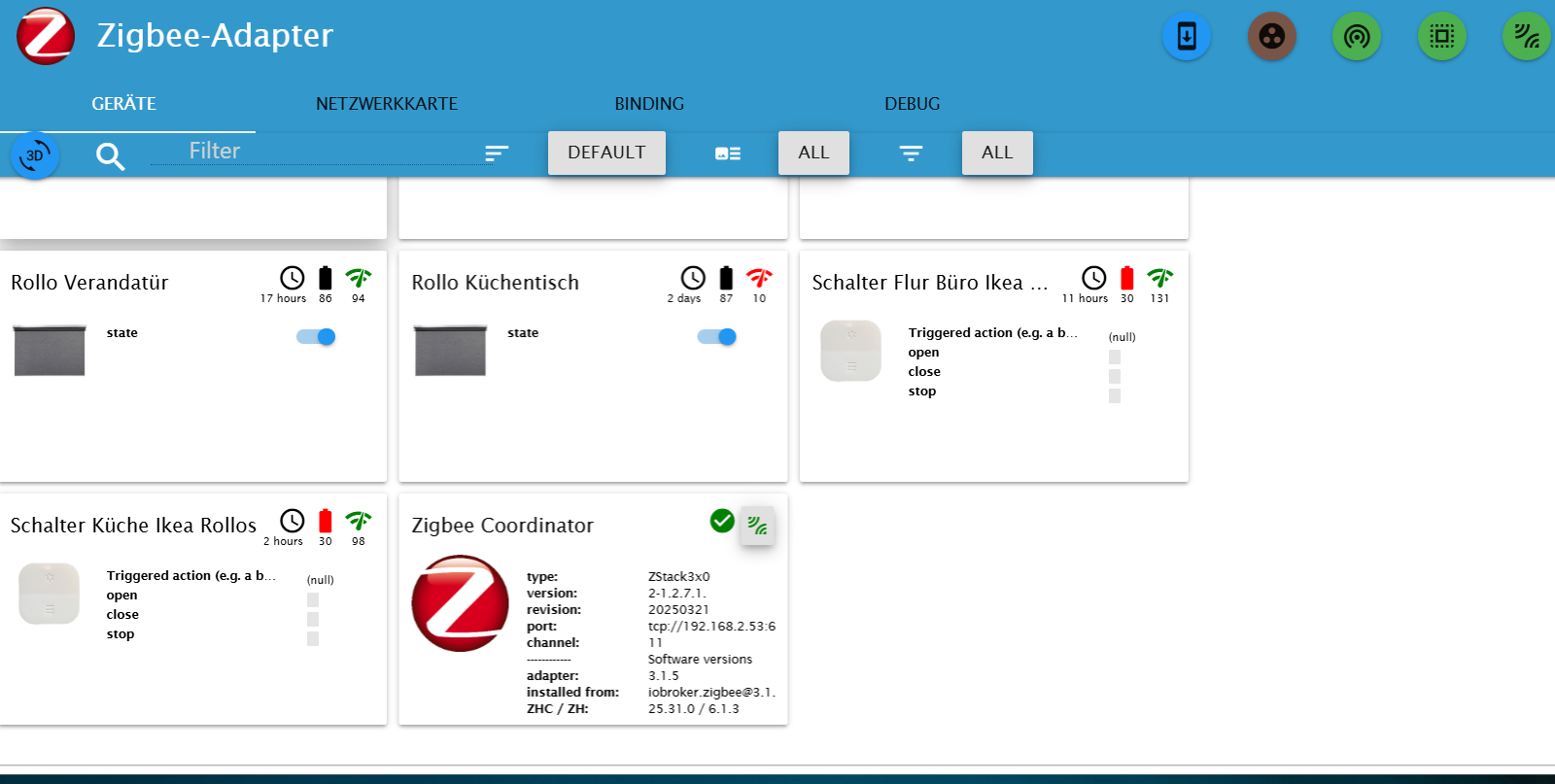Check the close box on Schalter Flur Büro

pyautogui.click(x=1115, y=376)
